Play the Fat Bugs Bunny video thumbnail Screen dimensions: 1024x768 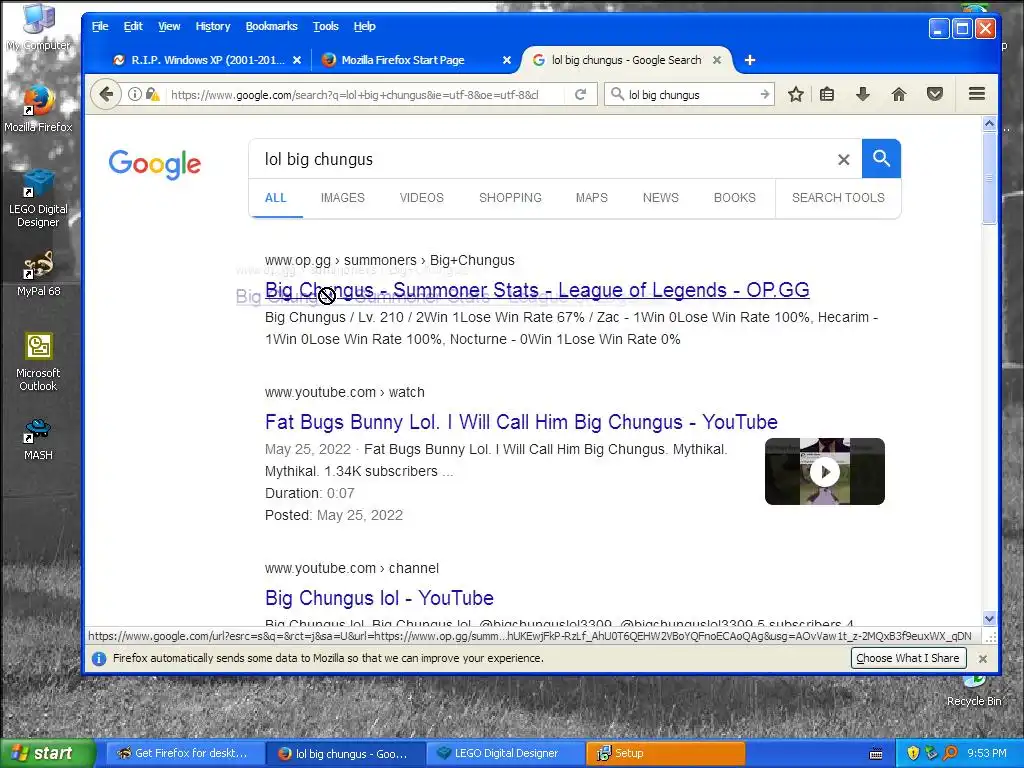(x=825, y=472)
